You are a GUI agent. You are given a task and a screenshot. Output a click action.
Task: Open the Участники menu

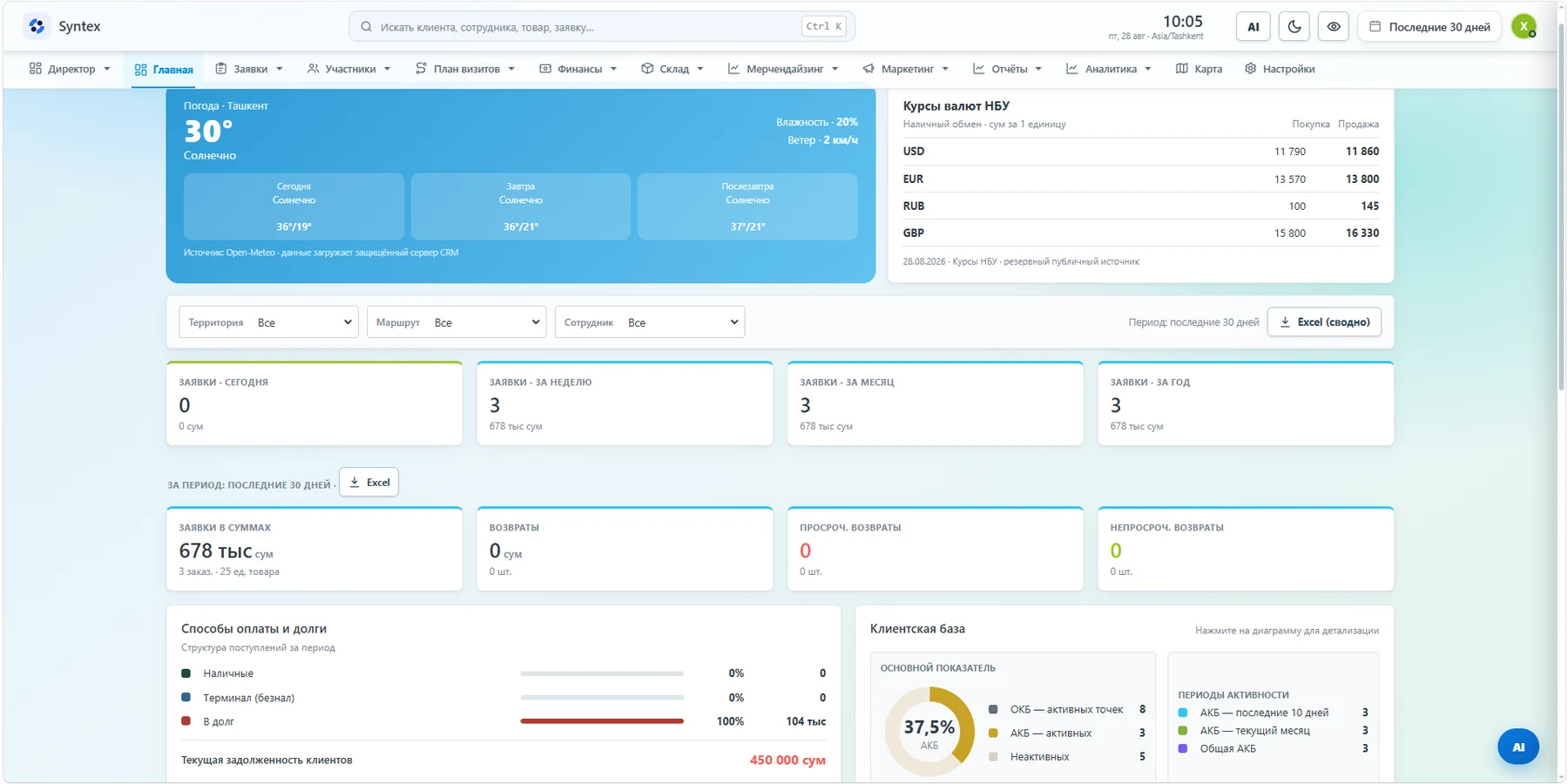[x=348, y=69]
